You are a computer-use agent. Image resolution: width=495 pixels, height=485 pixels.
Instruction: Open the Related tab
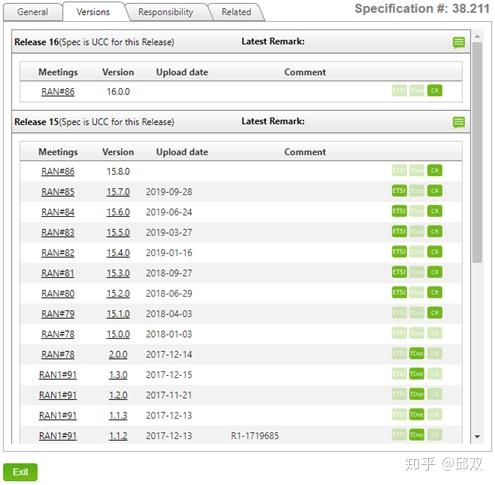236,12
